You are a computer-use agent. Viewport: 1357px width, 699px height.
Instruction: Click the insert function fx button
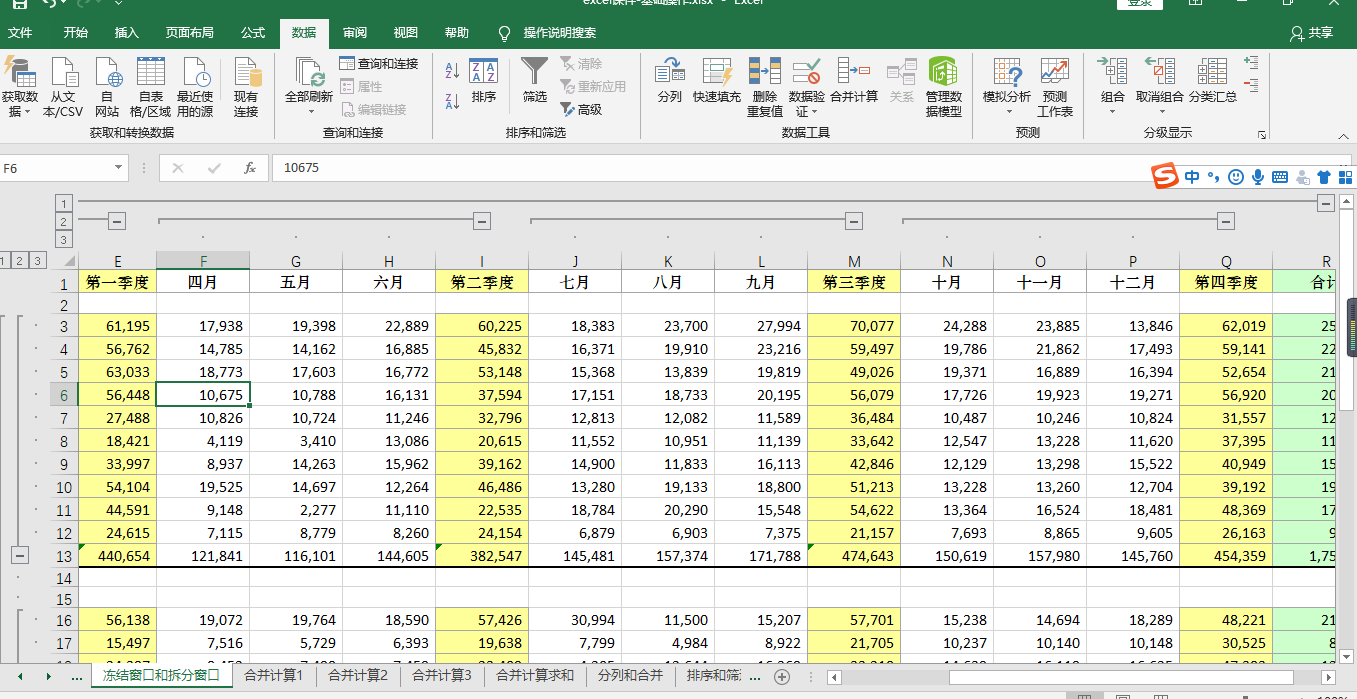pos(250,168)
